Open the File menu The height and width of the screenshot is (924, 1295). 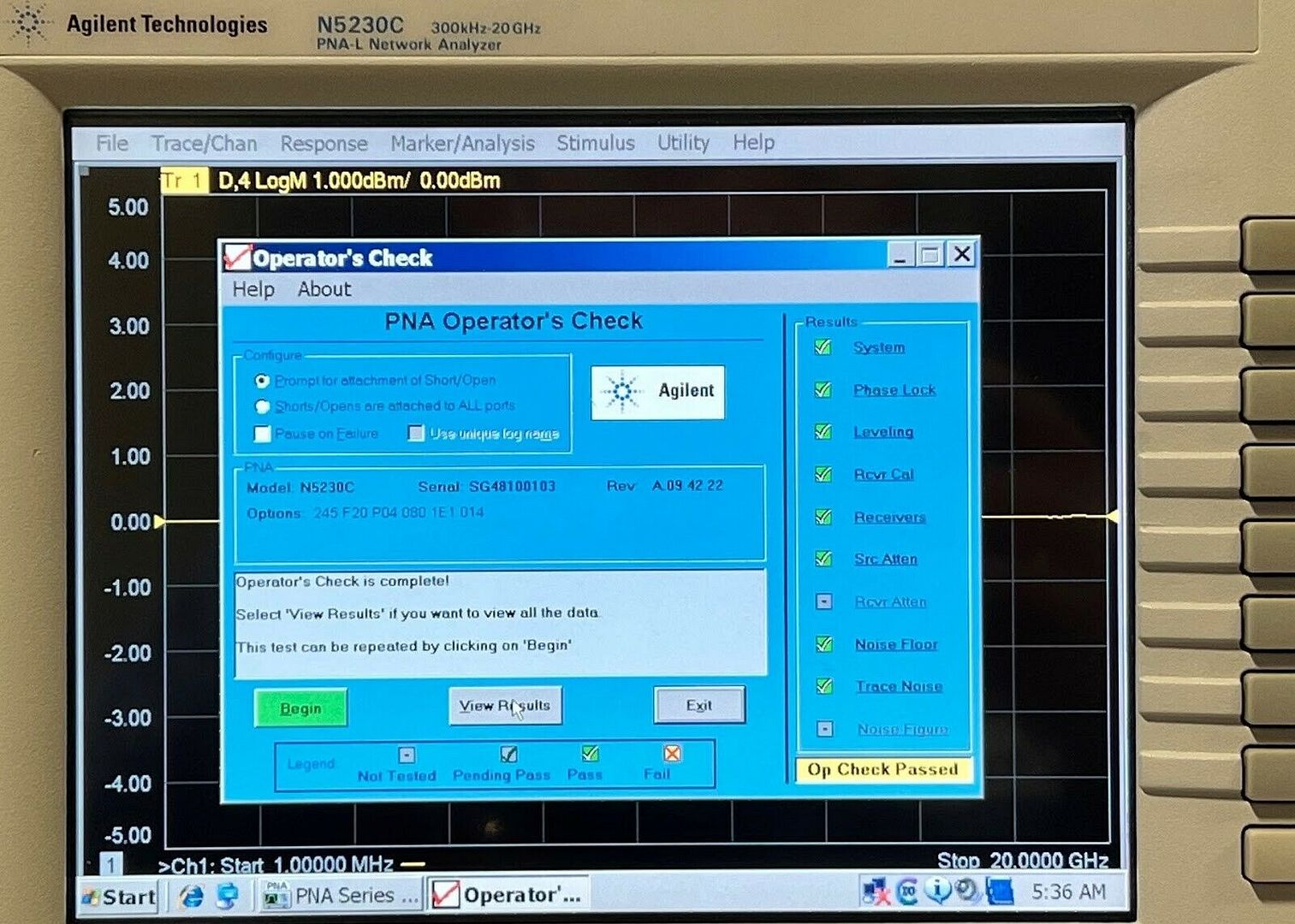[112, 143]
